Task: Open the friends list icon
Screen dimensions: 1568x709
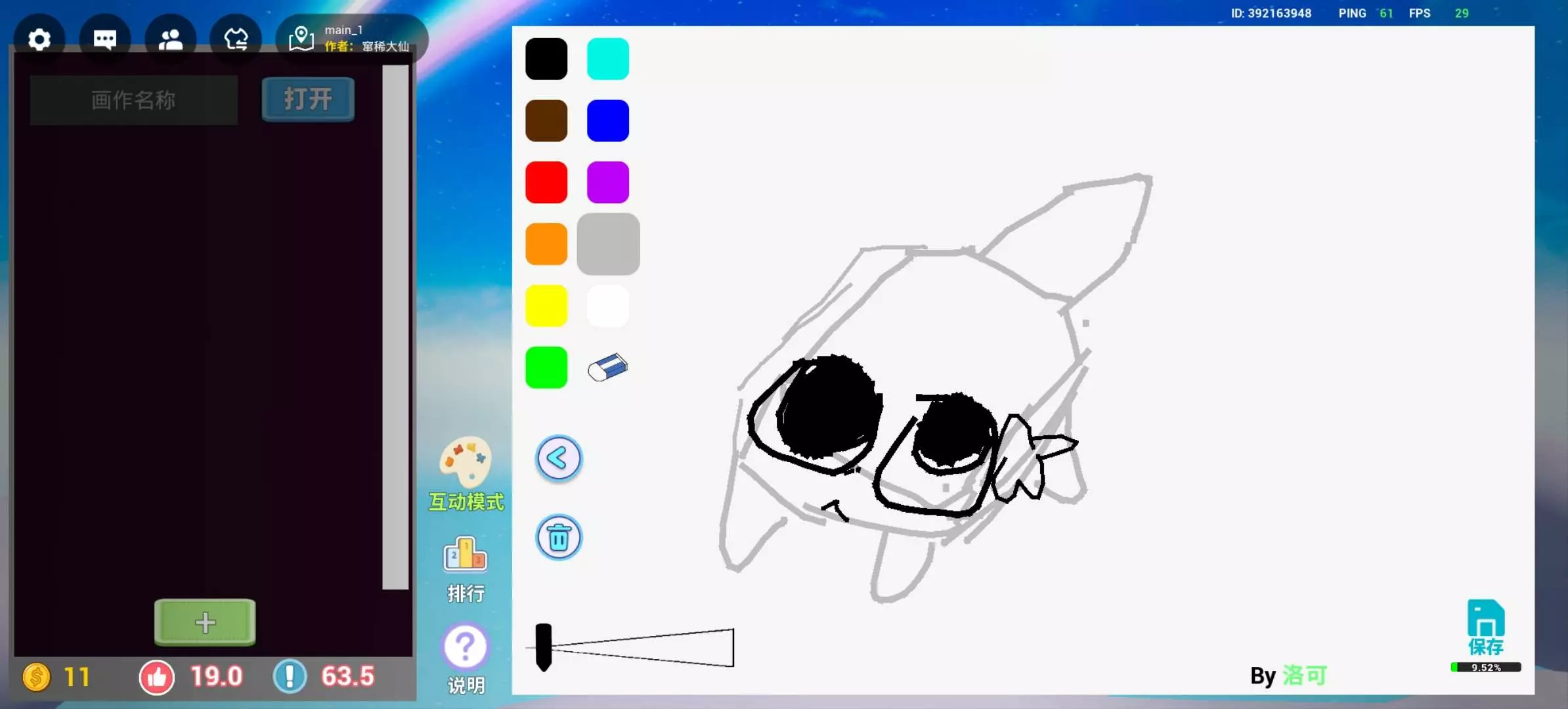Action: [x=171, y=39]
